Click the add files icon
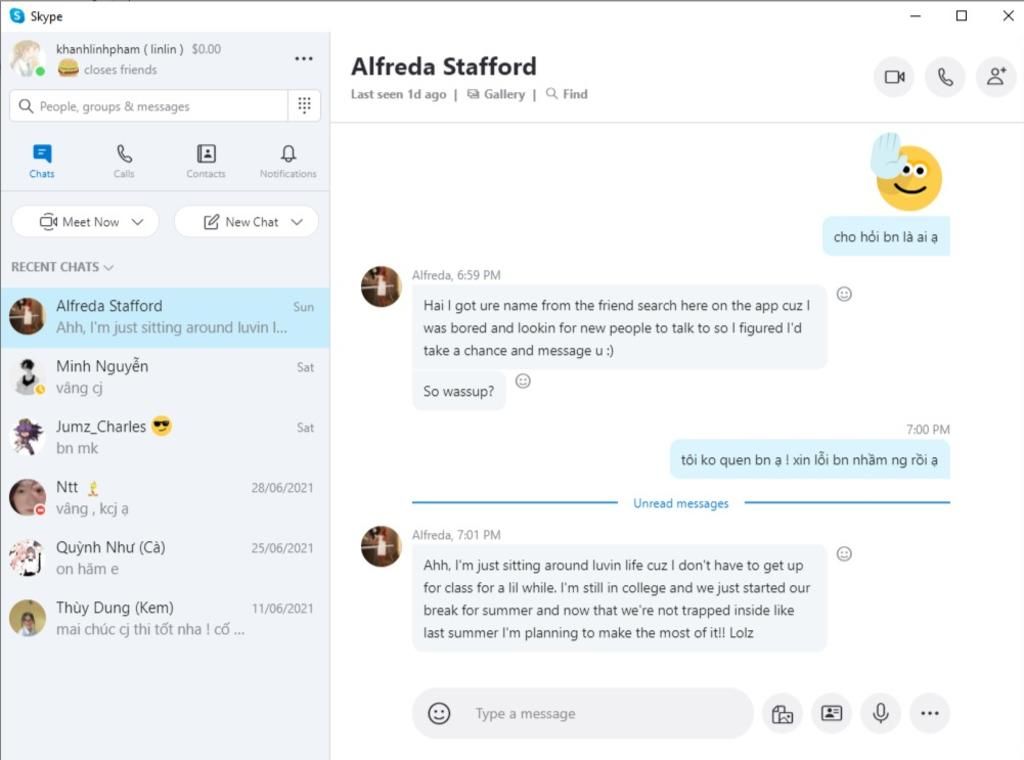1024x760 pixels. (782, 713)
